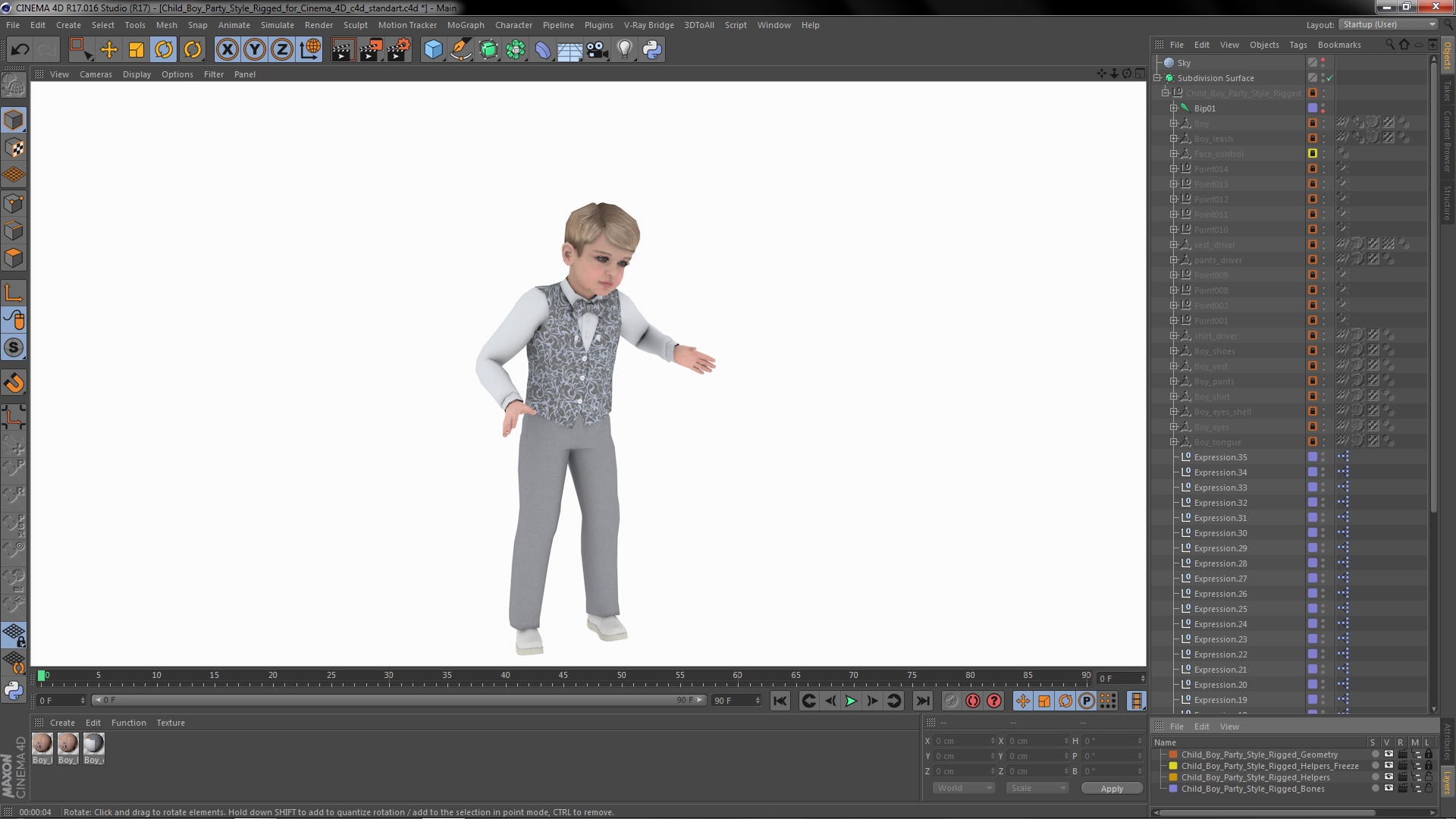Collapse the Subdivision Surface hierarchy
Viewport: 1456px width, 819px height.
[1158, 78]
